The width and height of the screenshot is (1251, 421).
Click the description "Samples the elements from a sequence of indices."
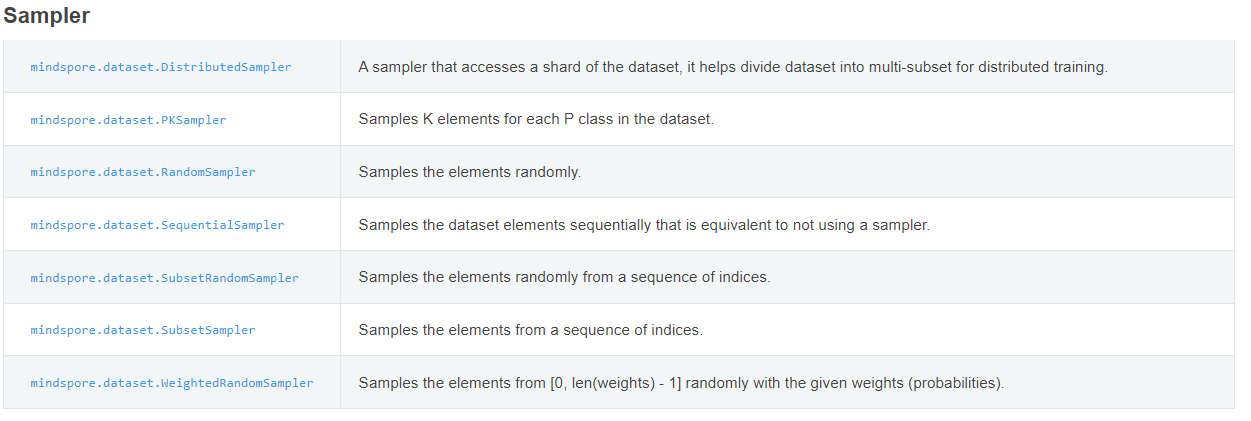point(530,330)
